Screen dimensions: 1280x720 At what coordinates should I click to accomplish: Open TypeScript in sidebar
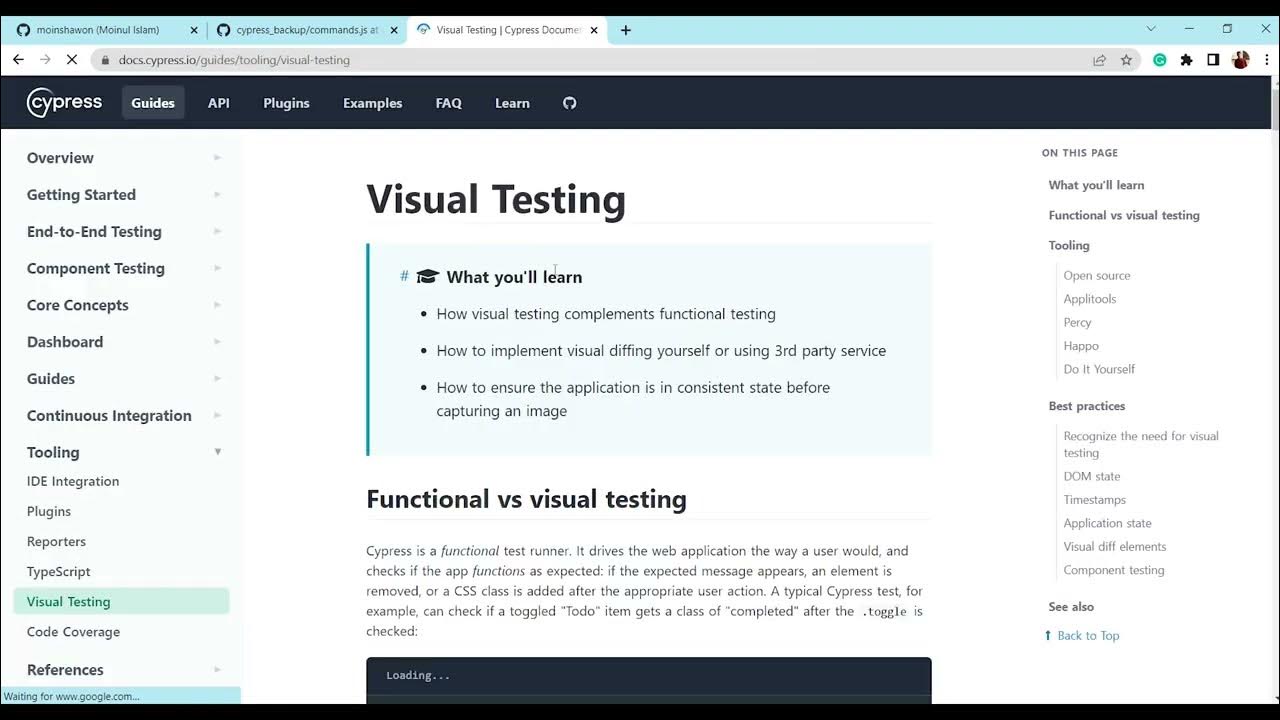(x=59, y=571)
